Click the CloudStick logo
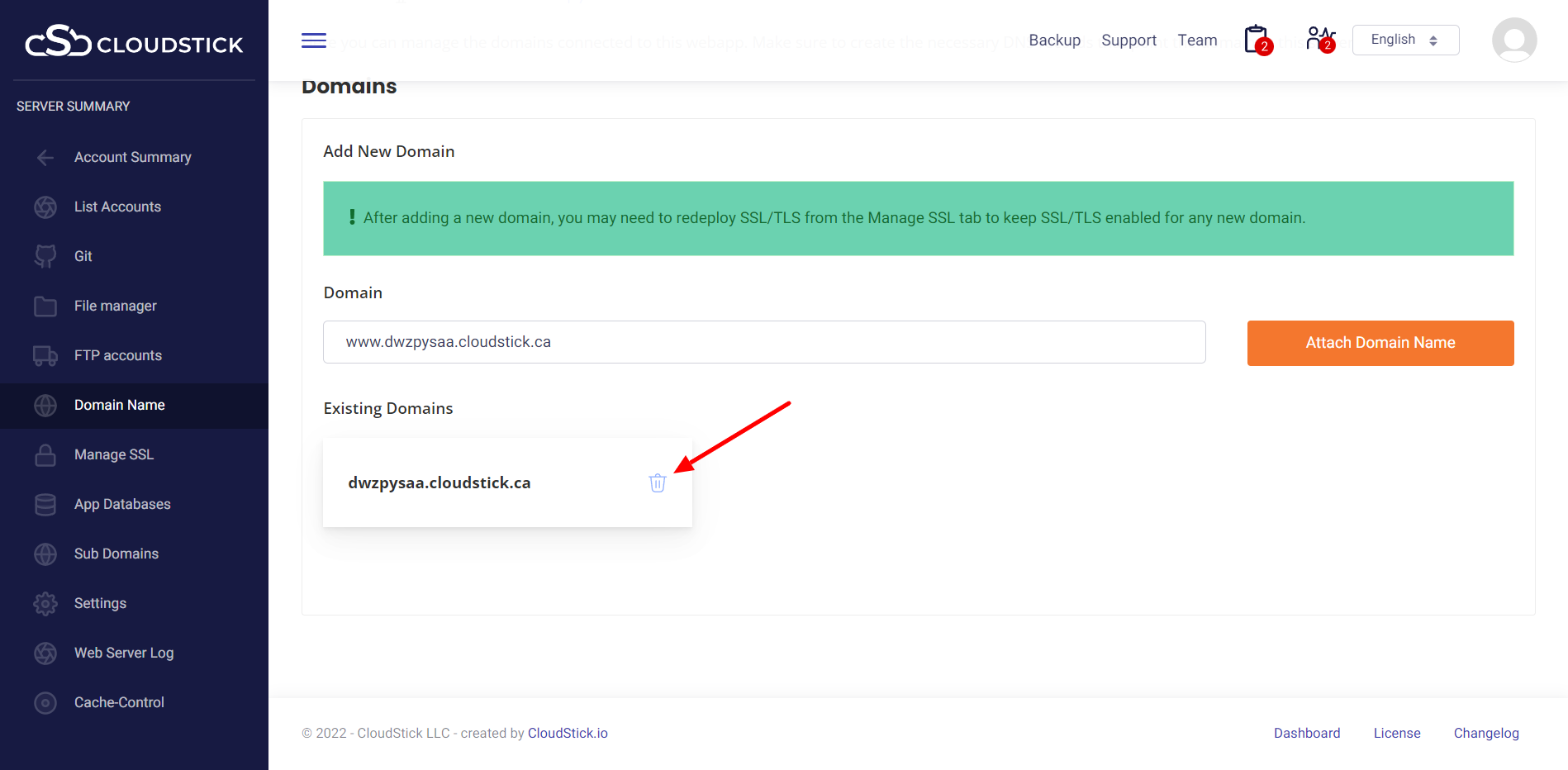This screenshot has width=1568, height=770. pos(134,41)
